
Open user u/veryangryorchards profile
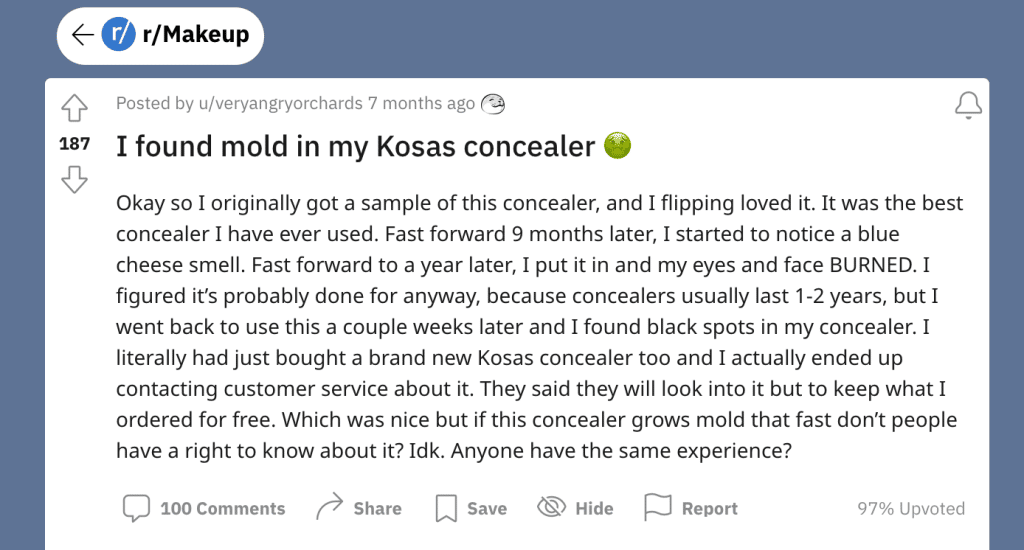coord(280,103)
